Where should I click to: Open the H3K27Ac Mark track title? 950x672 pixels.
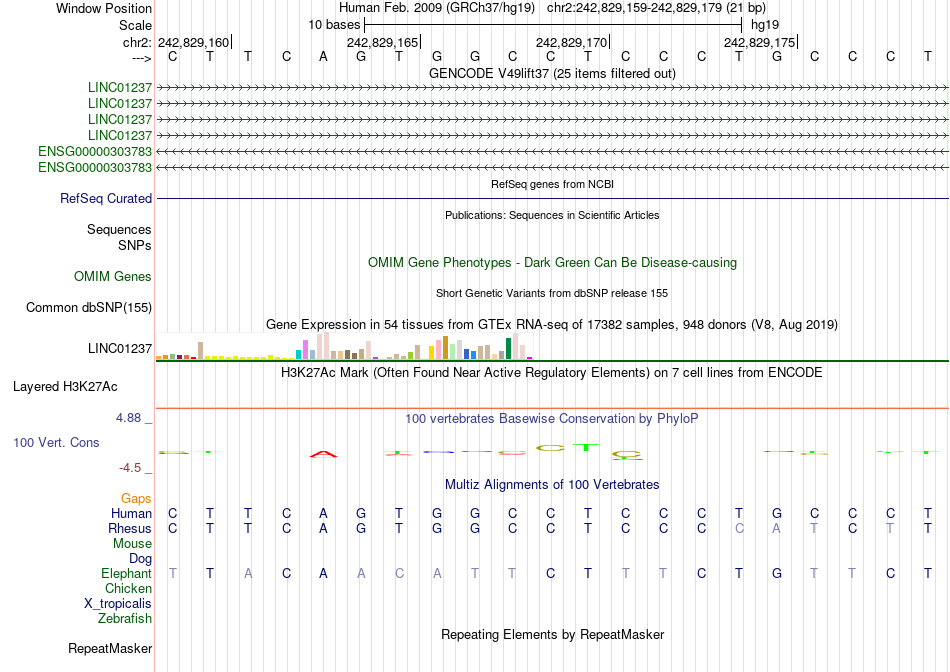pyautogui.click(x=552, y=372)
